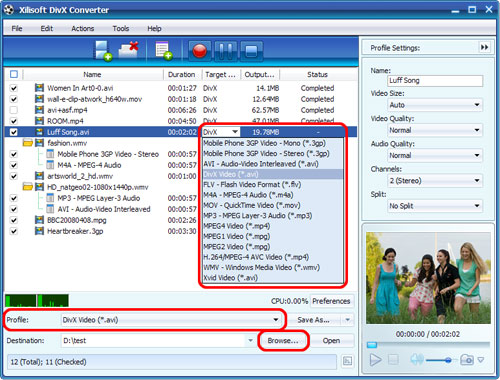
Task: Click the snapshot camera icon
Action: [x=467, y=360]
